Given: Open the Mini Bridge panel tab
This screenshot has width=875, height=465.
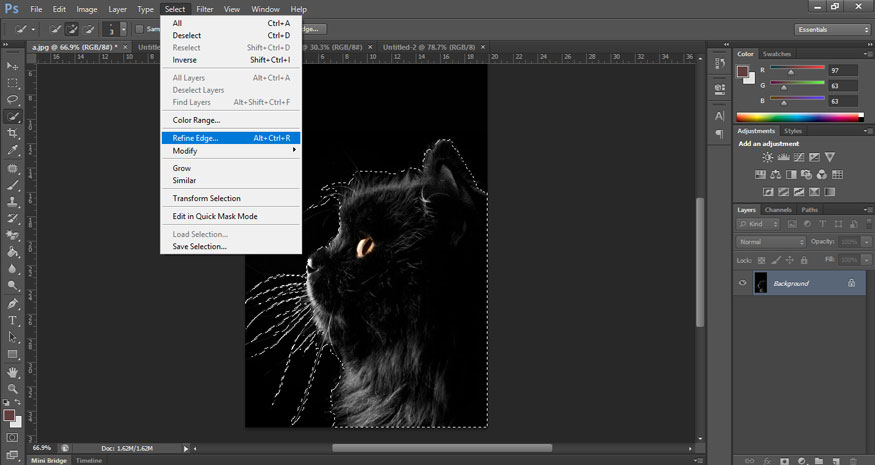Looking at the screenshot, I should coord(49,461).
